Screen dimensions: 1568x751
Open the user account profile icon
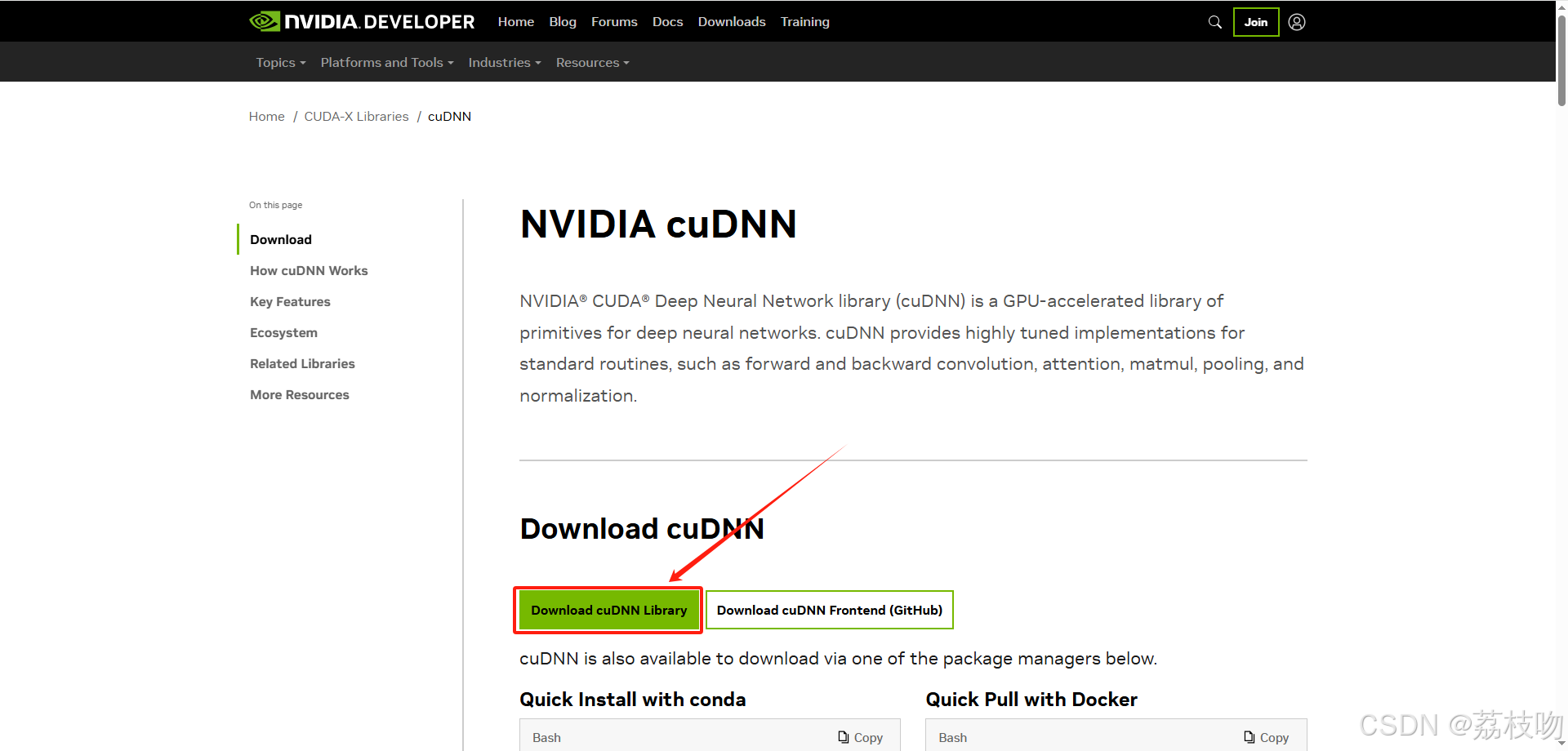[x=1297, y=22]
